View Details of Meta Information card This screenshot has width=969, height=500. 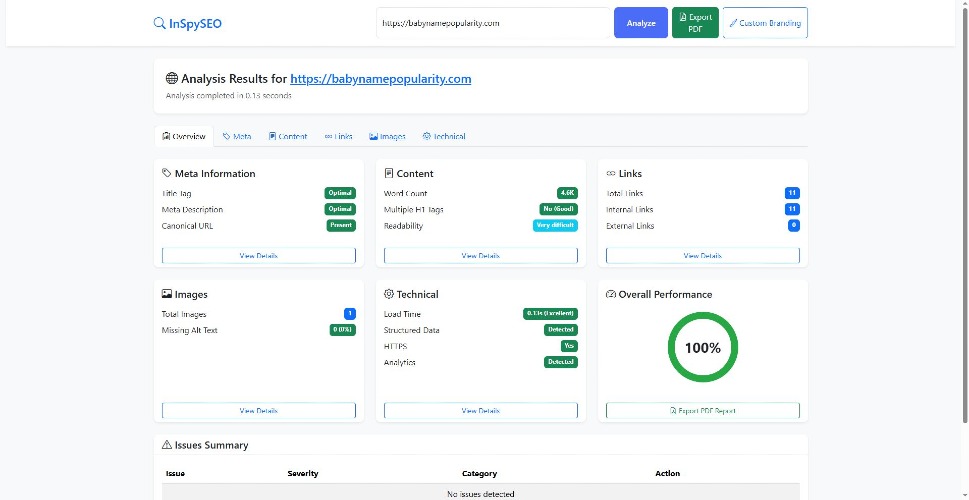(x=259, y=255)
